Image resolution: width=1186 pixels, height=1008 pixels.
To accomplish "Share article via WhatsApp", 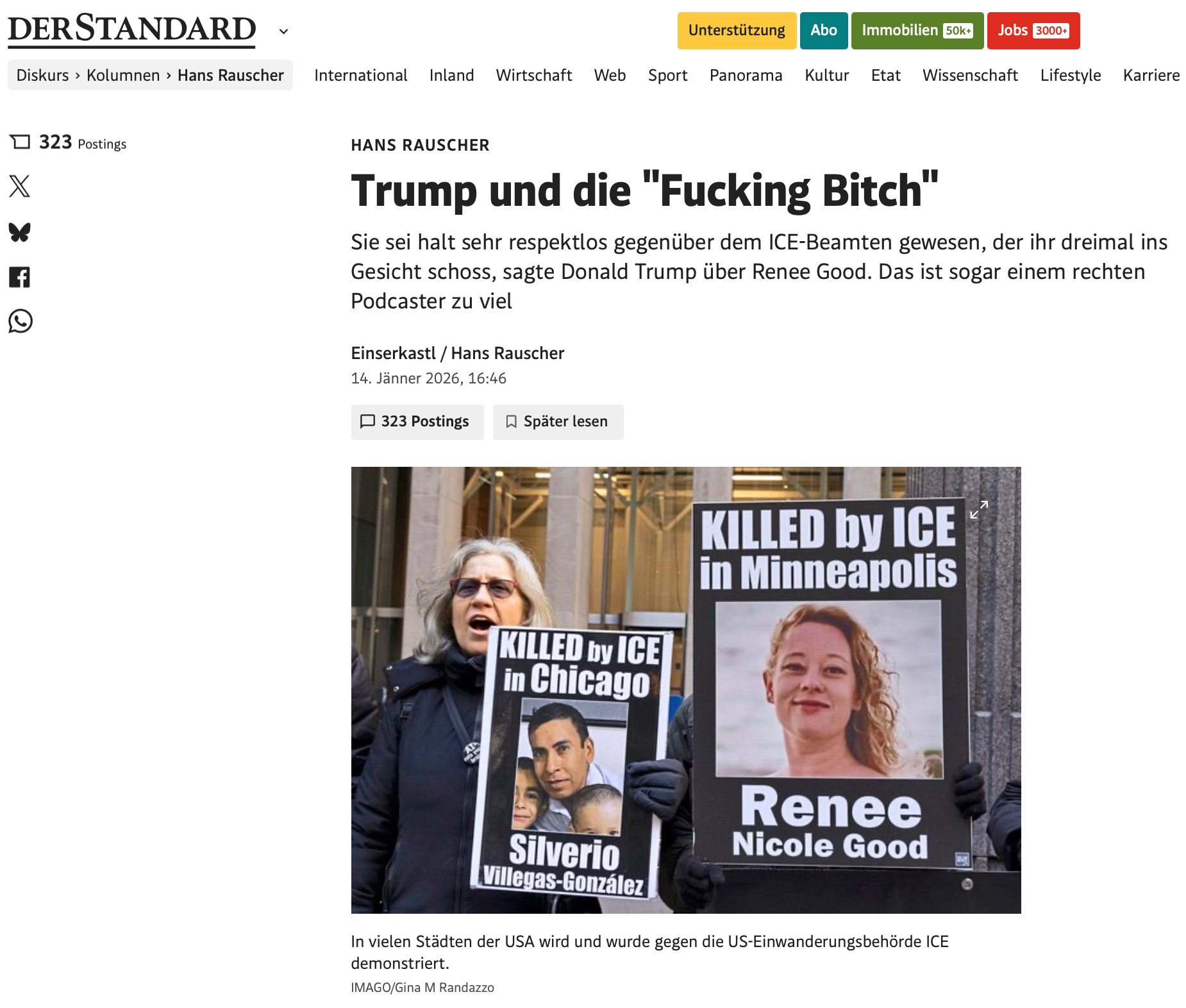I will (x=20, y=321).
